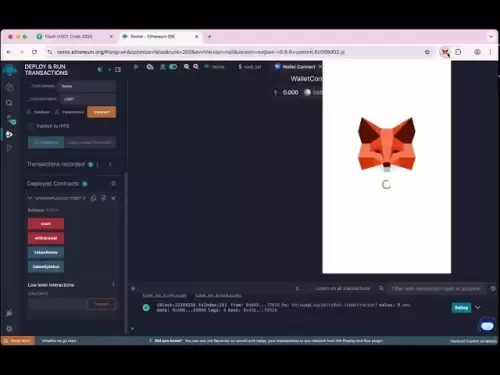
Task: Enable the Publish to IPFS checkbox
Action: click(31, 126)
